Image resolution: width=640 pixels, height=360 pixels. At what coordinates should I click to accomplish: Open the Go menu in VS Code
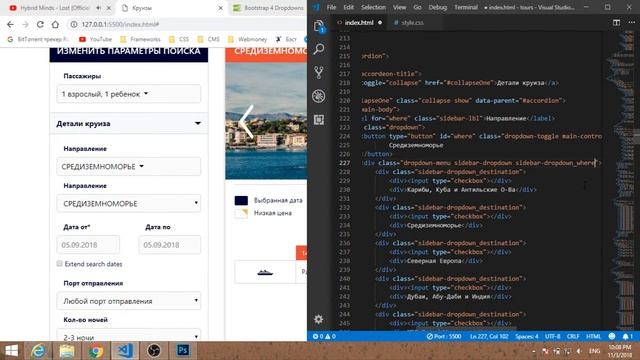[417, 7]
